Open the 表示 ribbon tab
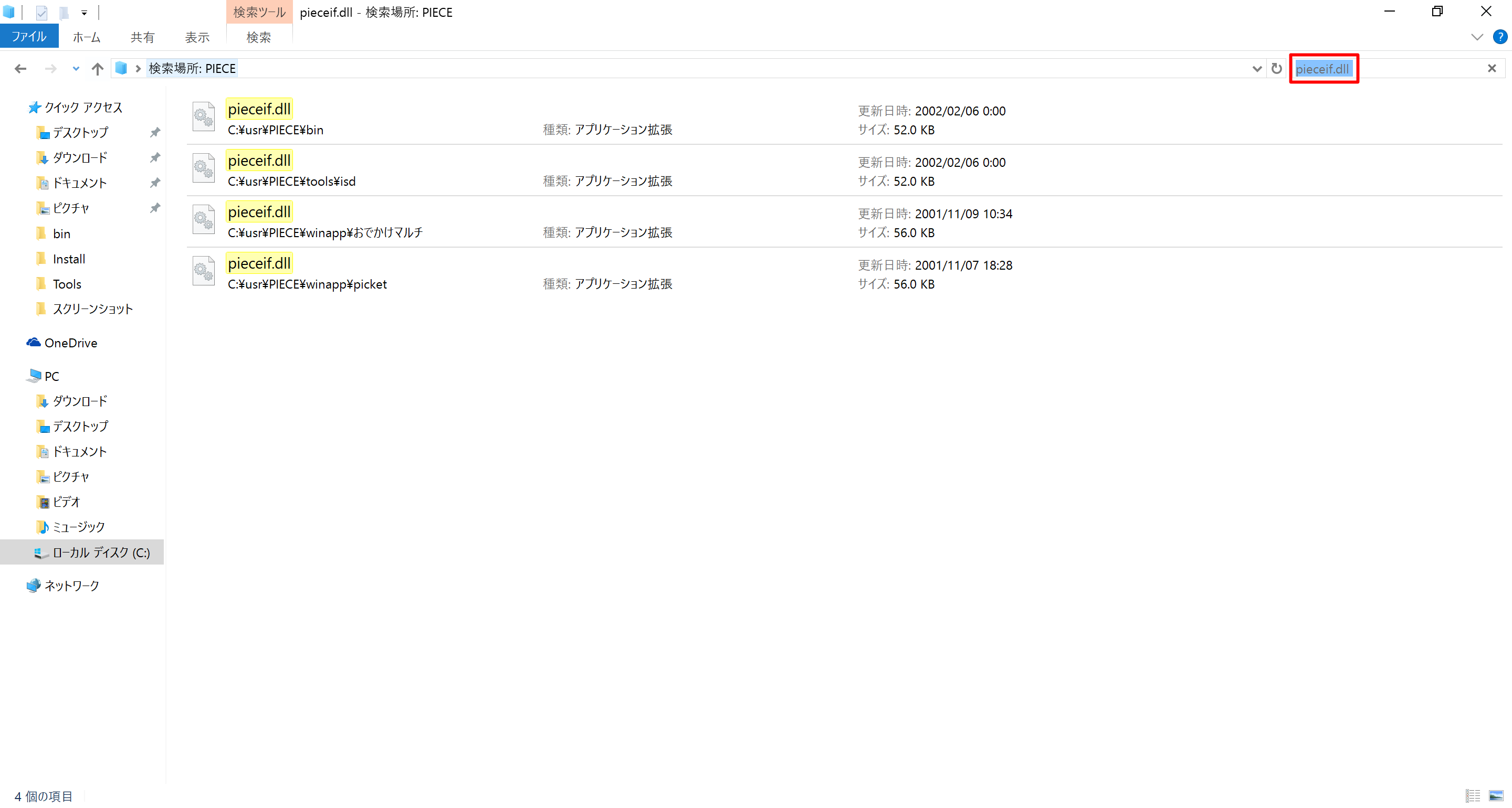This screenshot has height=808, width=1512. (x=197, y=37)
